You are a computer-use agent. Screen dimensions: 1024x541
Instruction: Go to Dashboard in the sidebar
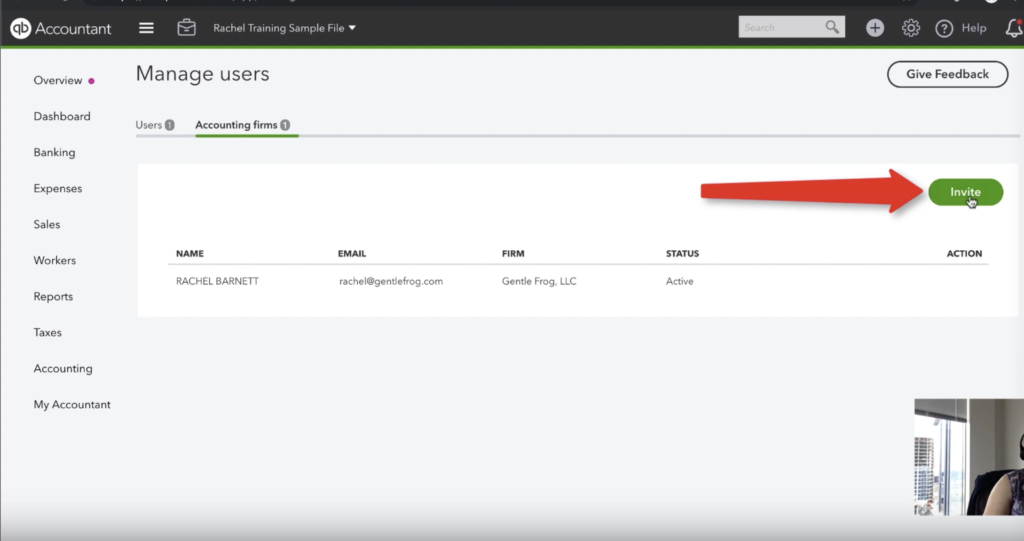62,116
